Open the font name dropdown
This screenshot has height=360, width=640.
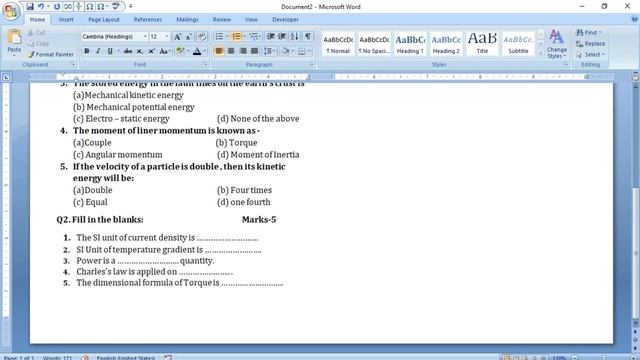pyautogui.click(x=145, y=37)
